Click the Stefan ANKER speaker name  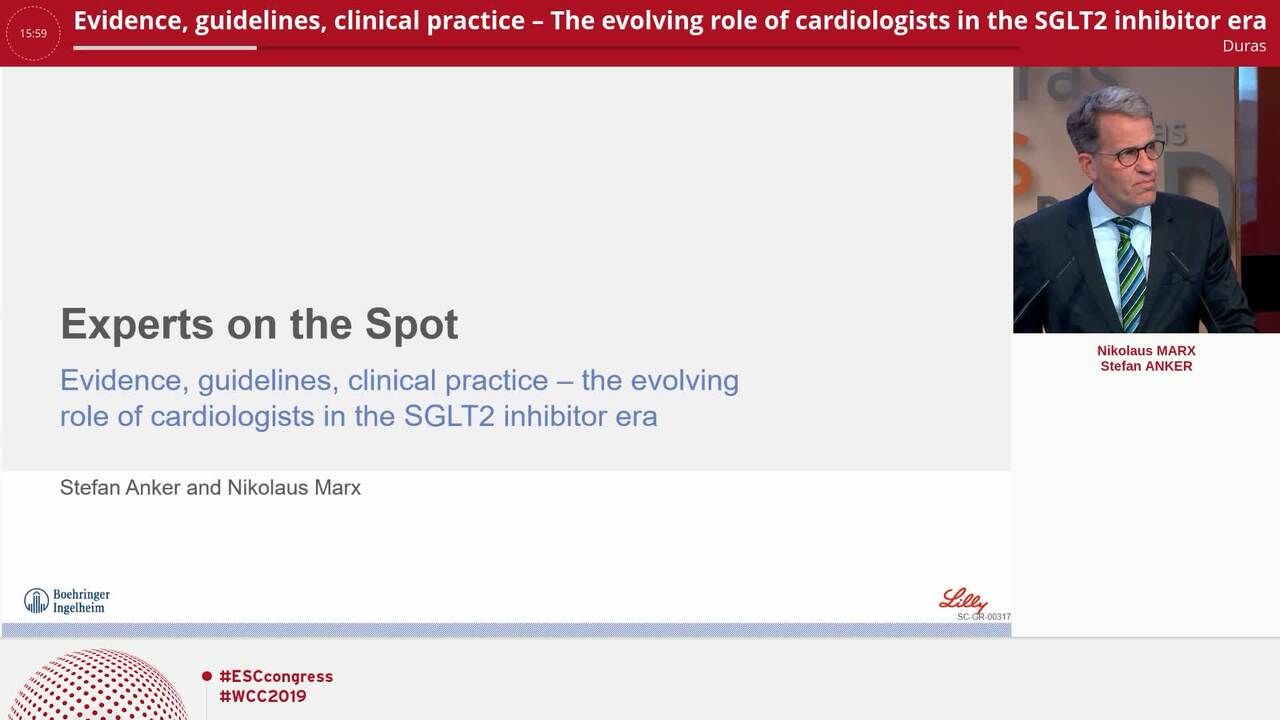[x=1146, y=366]
